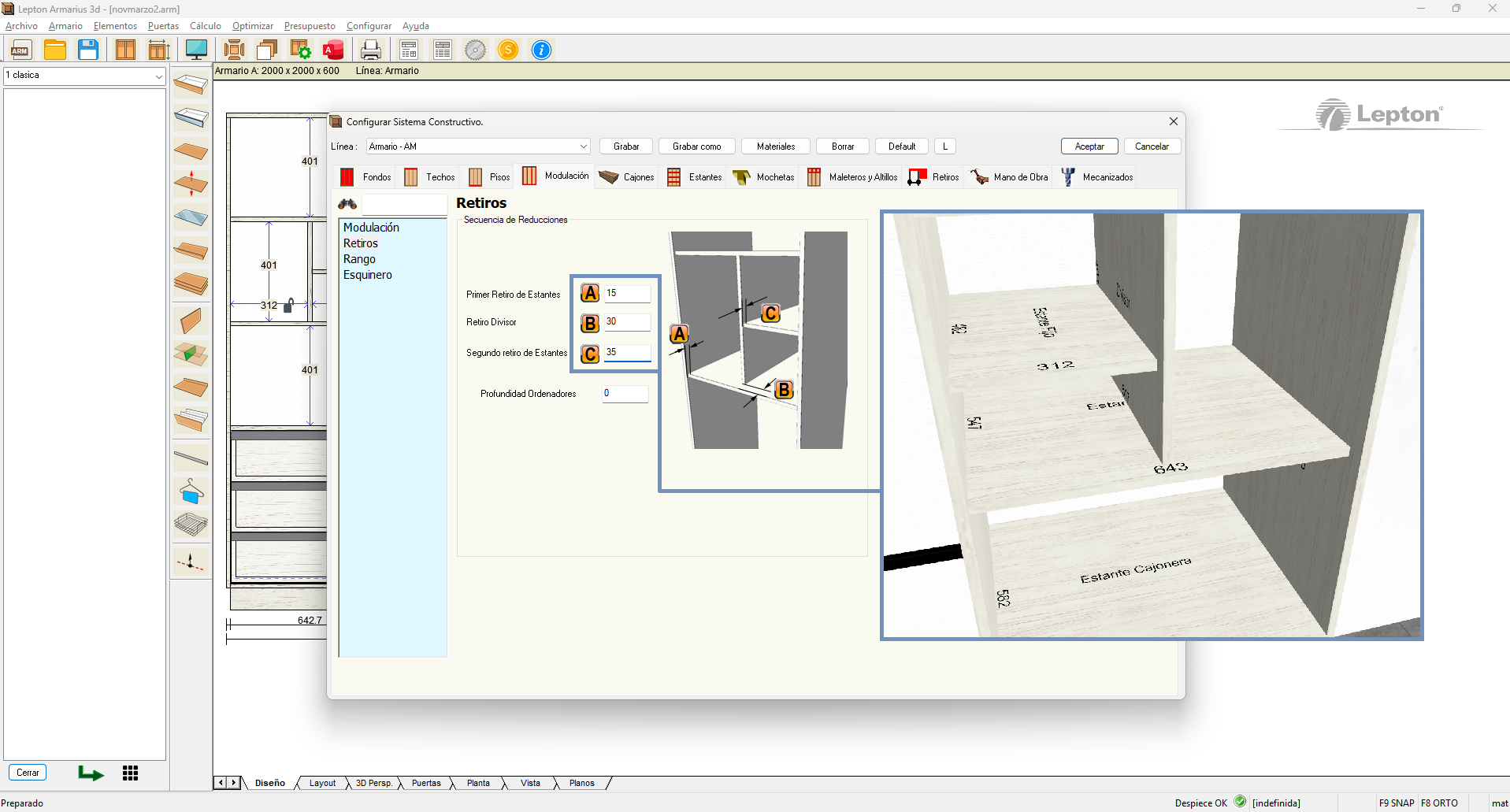This screenshot has width=1510, height=812.
Task: Open the '1 clasica' combo box
Action: 158,76
